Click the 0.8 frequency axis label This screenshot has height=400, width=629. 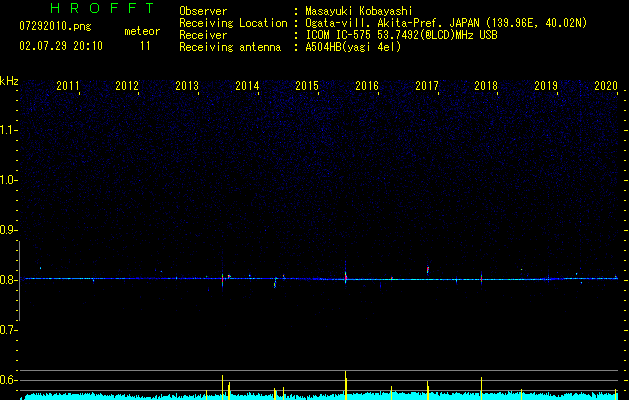coord(8,280)
